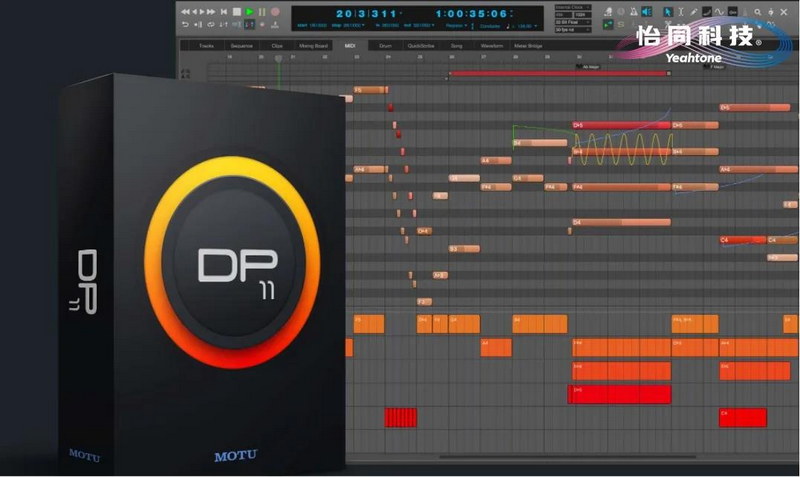Toggle the blue Audible Mode speaker icon
The height and width of the screenshot is (477, 800).
pyautogui.click(x=646, y=12)
